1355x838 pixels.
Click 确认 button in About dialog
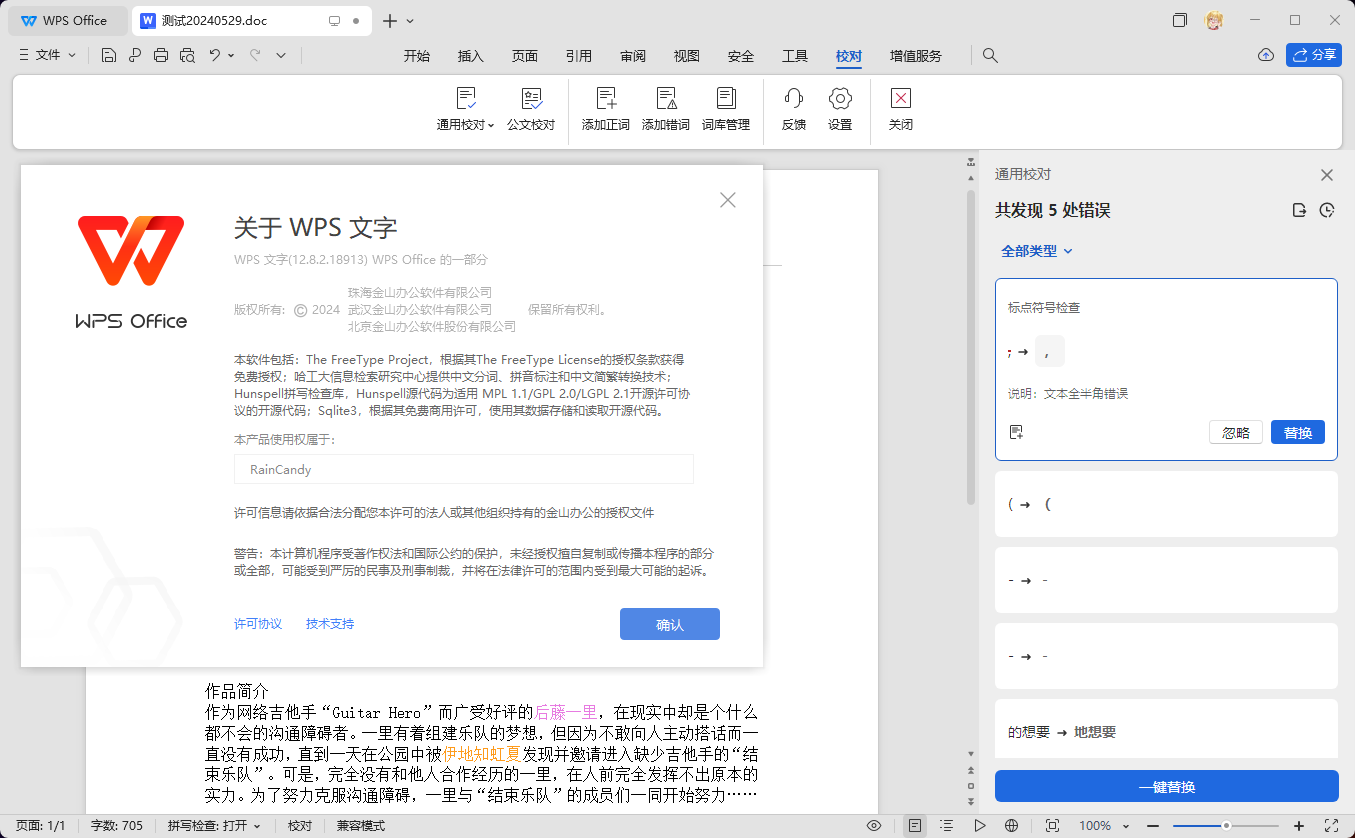coord(670,624)
